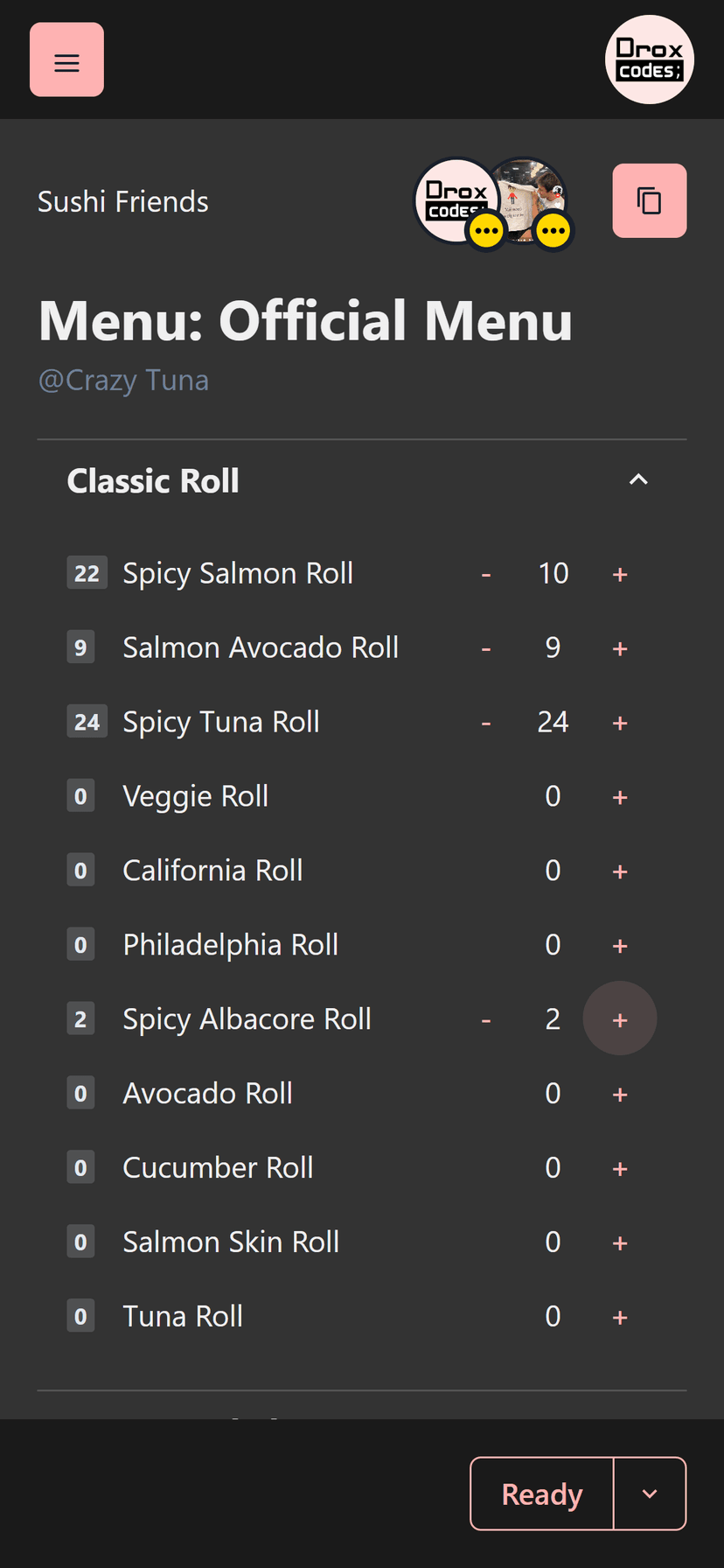Remove one Spicy Tuna Roll

point(486,723)
